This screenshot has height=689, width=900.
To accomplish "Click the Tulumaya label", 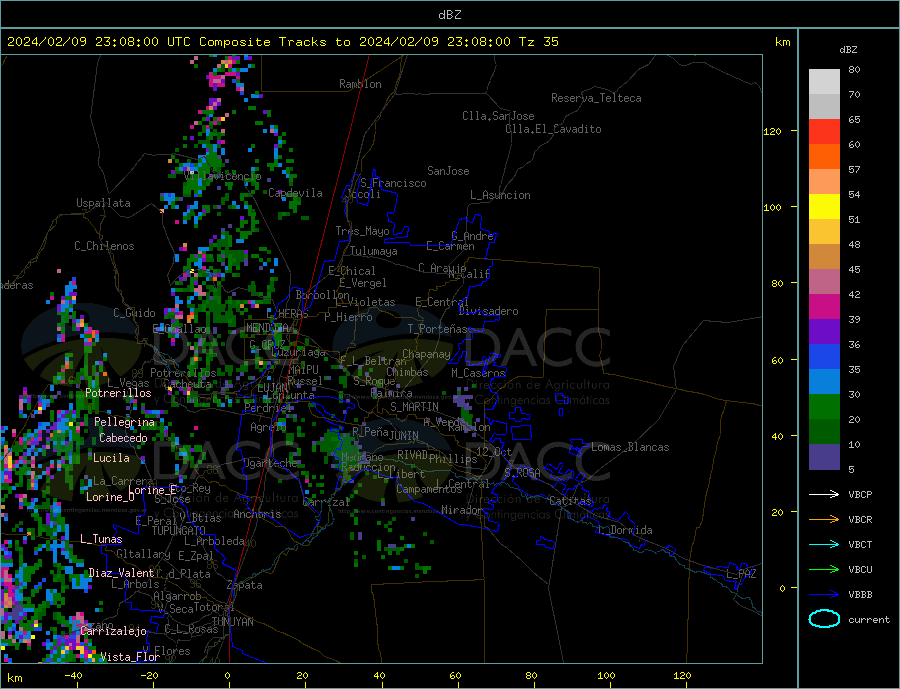I will coord(374,251).
